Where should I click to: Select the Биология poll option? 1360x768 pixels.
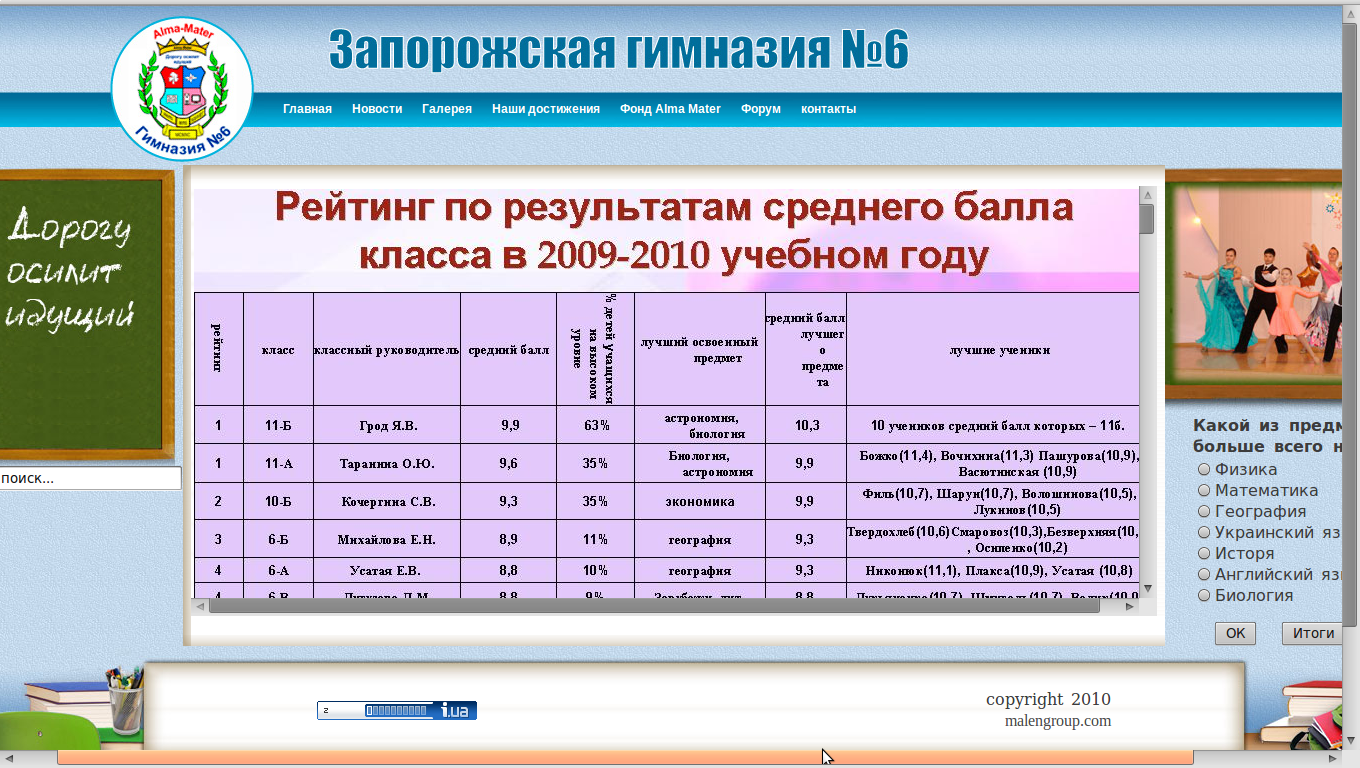click(x=1203, y=595)
